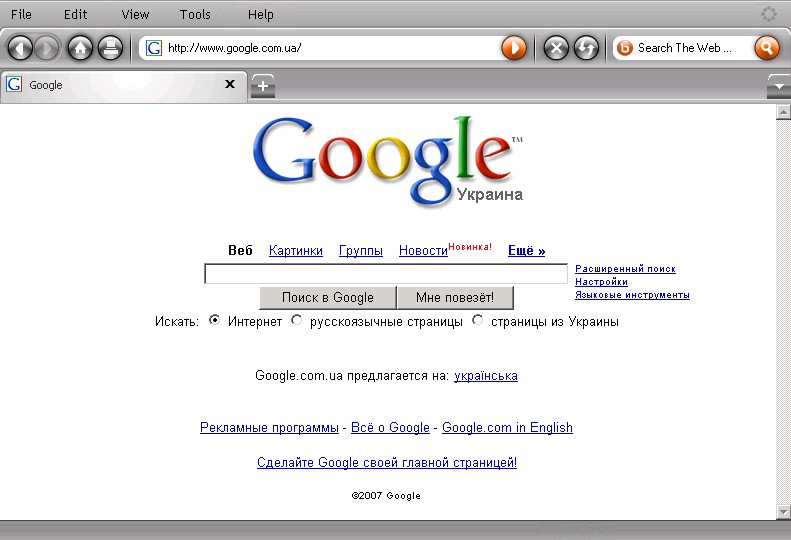This screenshot has width=791, height=540.
Task: Open Google.com in English link
Action: (x=507, y=427)
